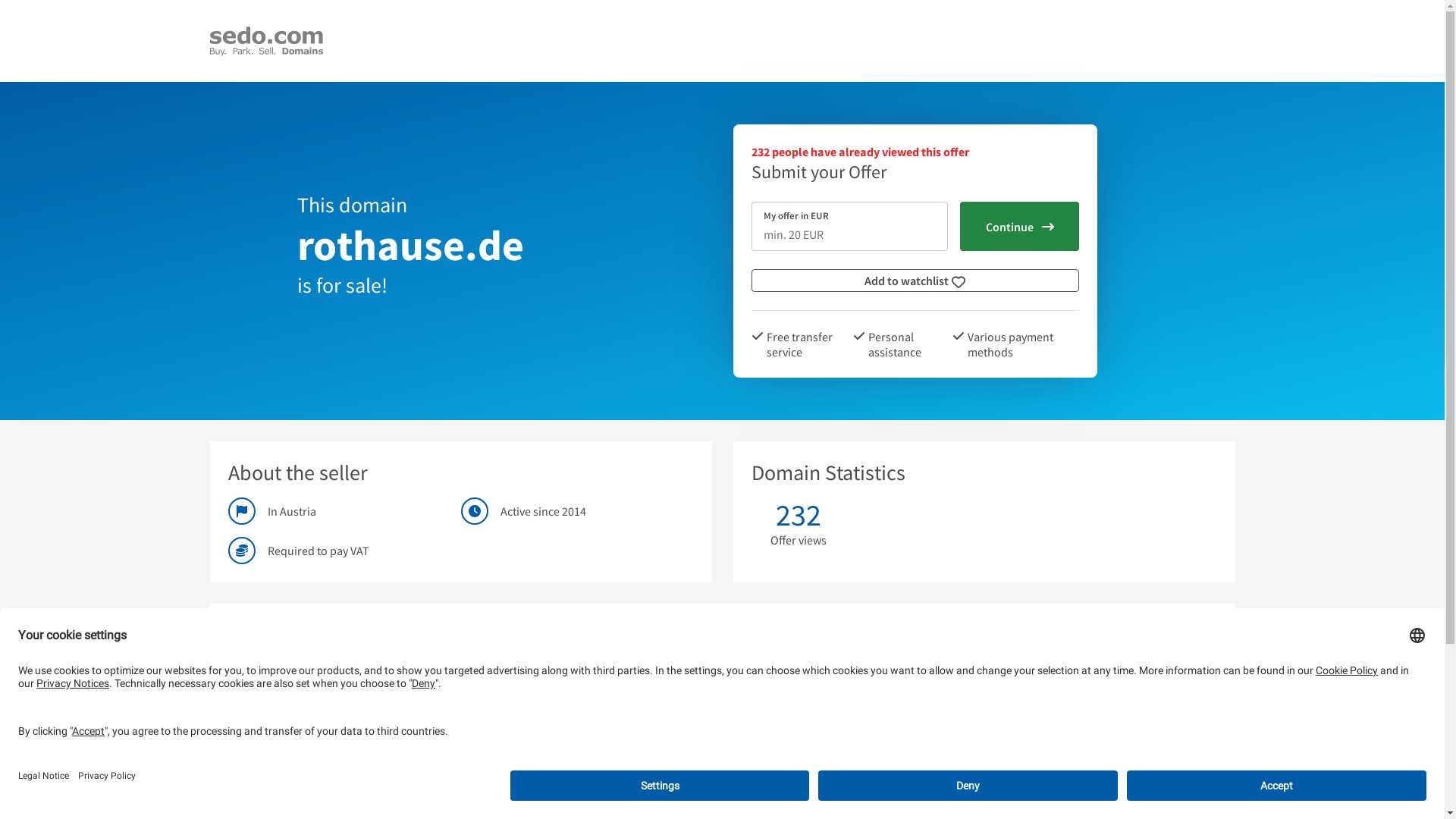
Task: Expand Privacy Notices link
Action: (72, 684)
